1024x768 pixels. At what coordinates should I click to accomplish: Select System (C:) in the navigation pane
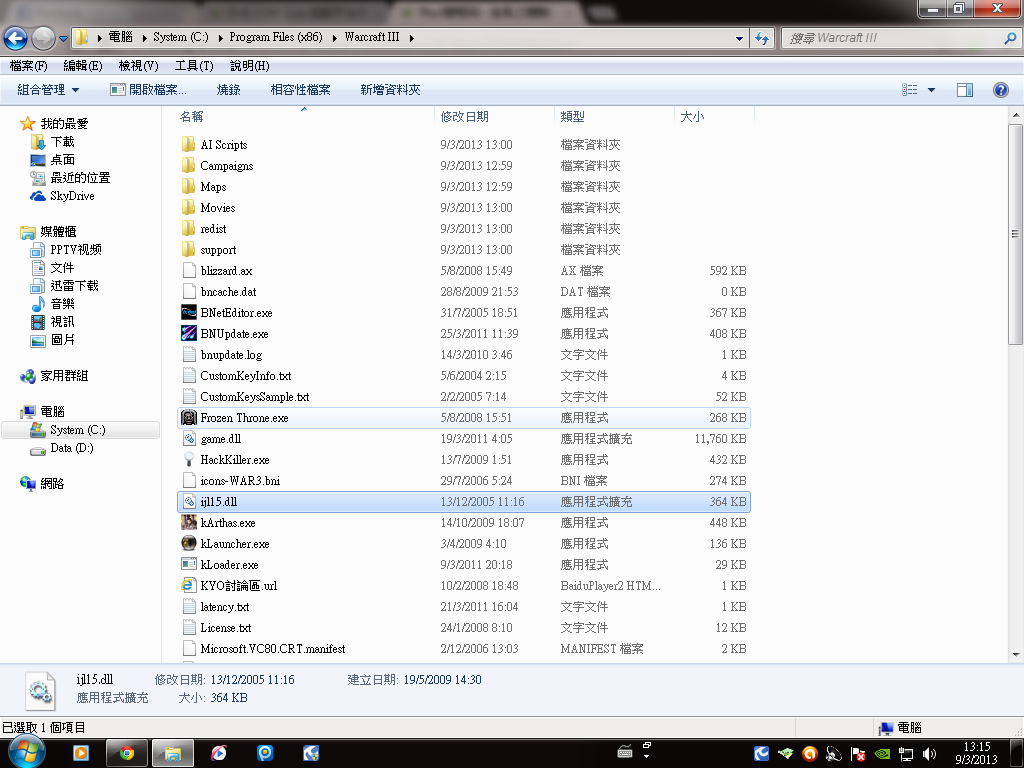pyautogui.click(x=78, y=430)
